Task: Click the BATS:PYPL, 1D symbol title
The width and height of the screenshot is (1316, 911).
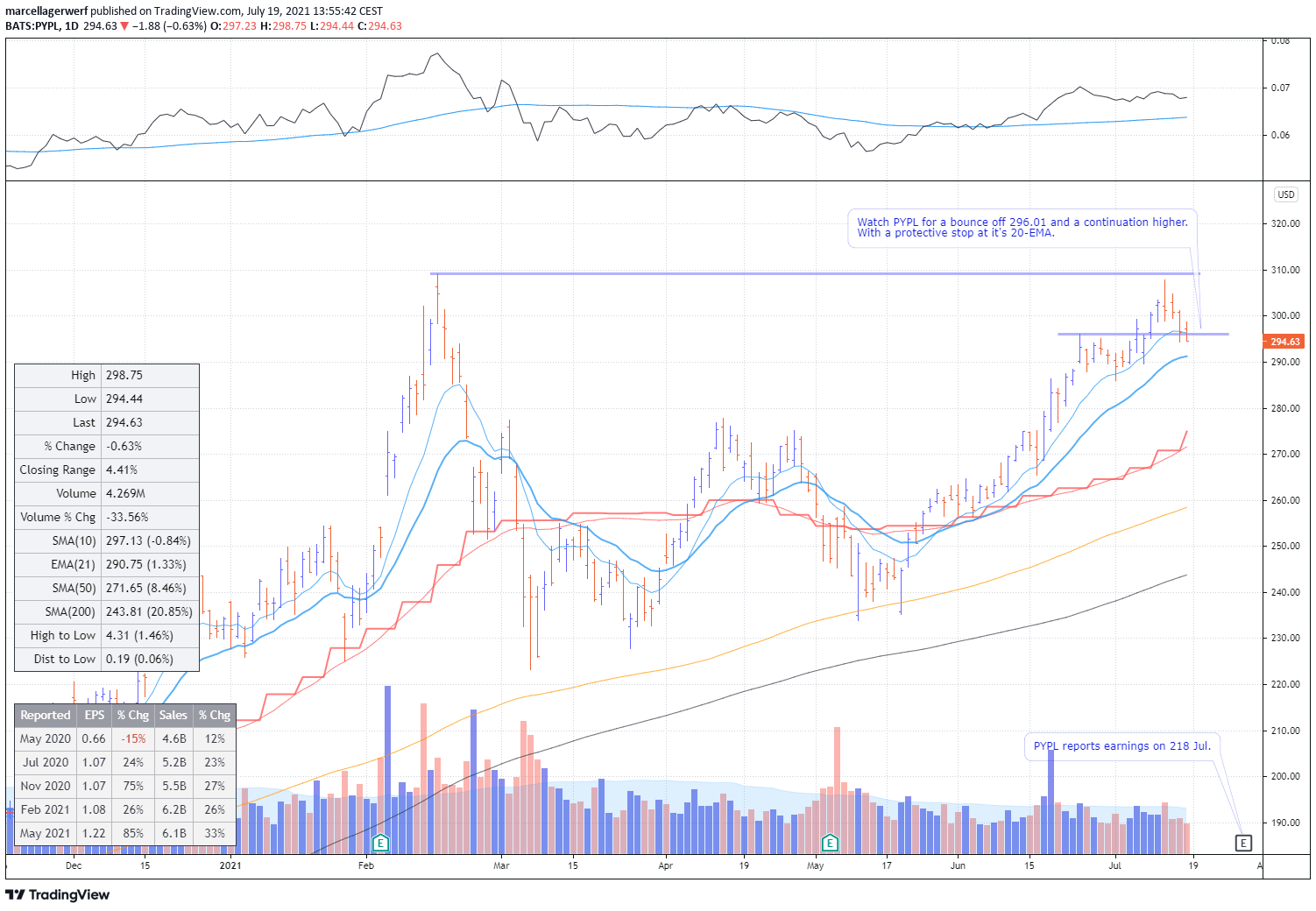Action: click(x=42, y=26)
